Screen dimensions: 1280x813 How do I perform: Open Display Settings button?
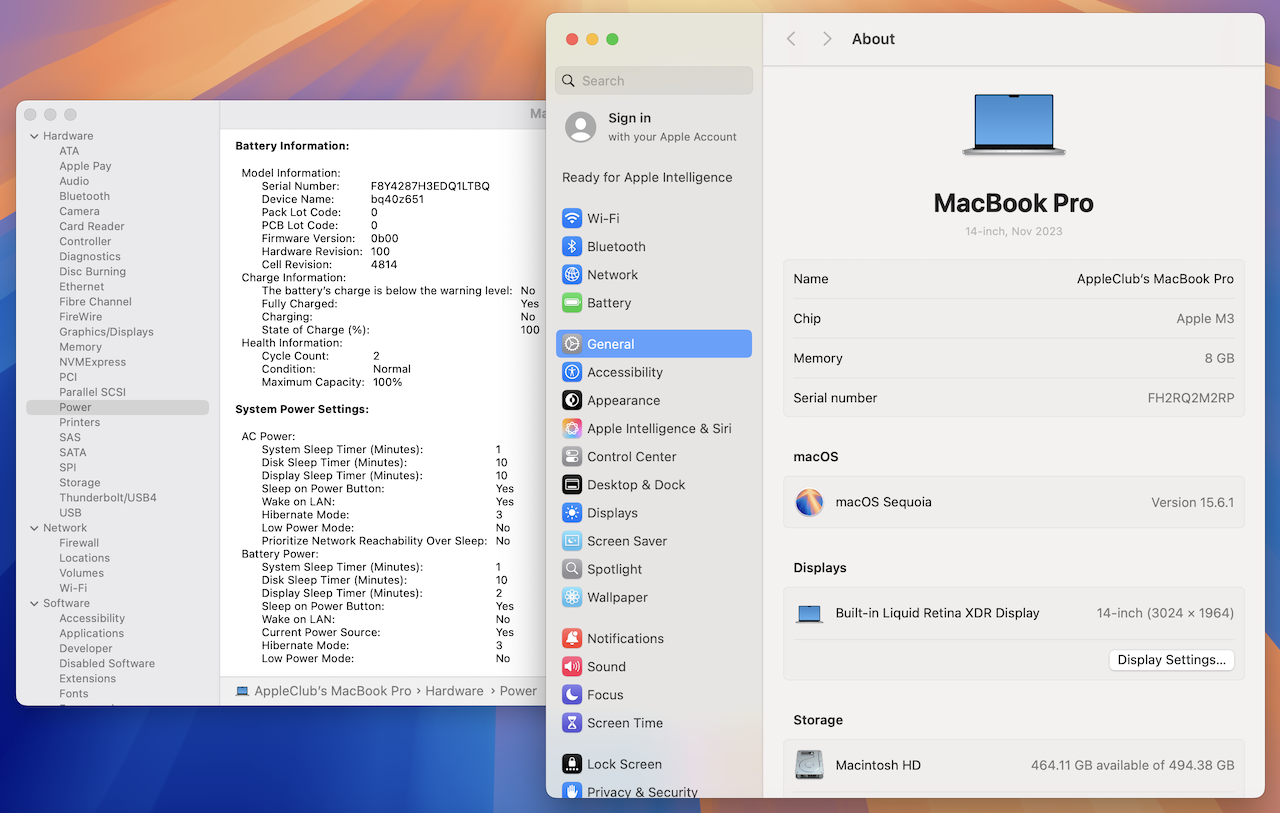coord(1172,660)
